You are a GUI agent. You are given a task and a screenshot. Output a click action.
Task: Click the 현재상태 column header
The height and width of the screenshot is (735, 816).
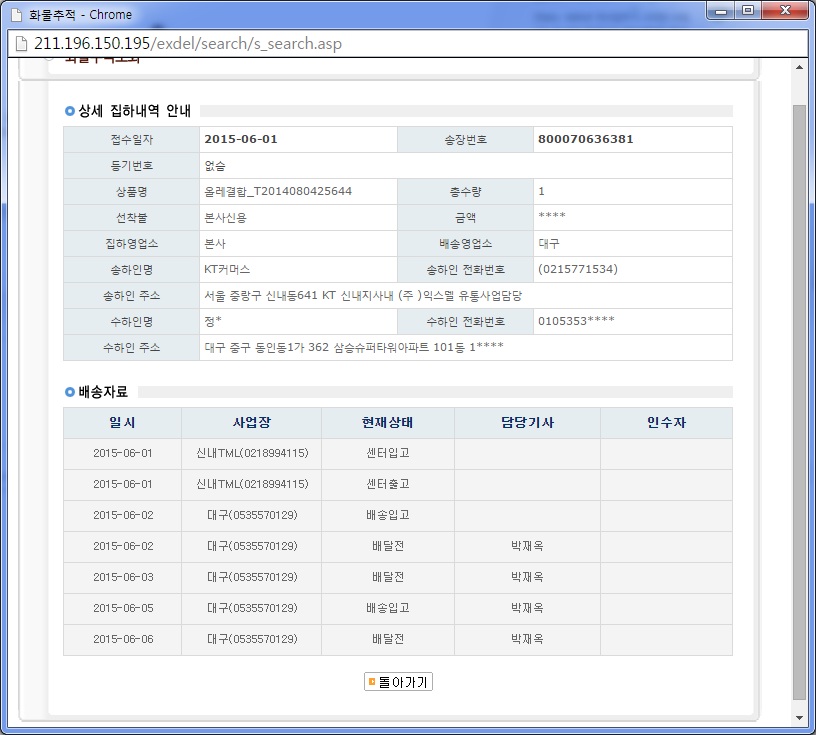[x=387, y=423]
